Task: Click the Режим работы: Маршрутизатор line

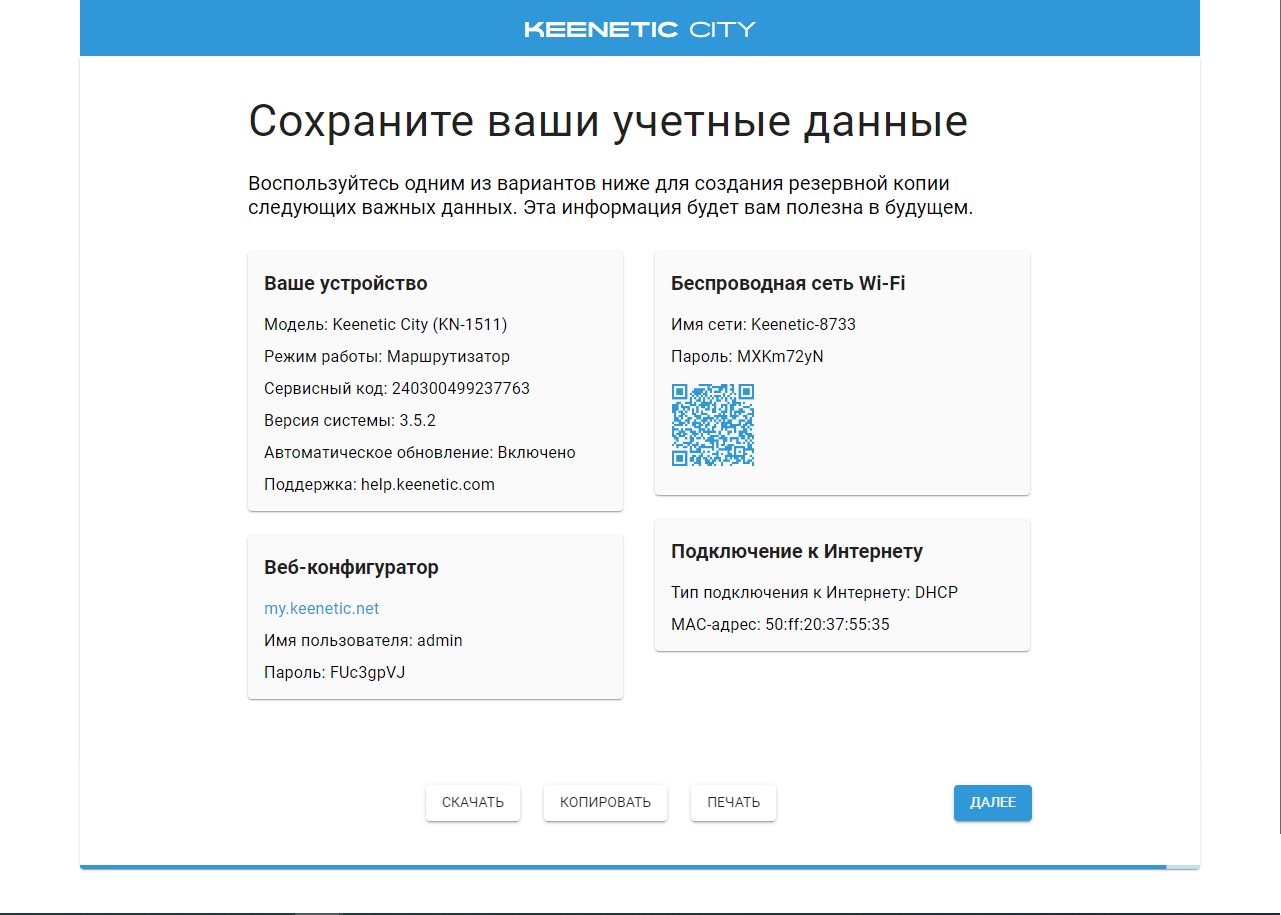Action: (x=387, y=357)
